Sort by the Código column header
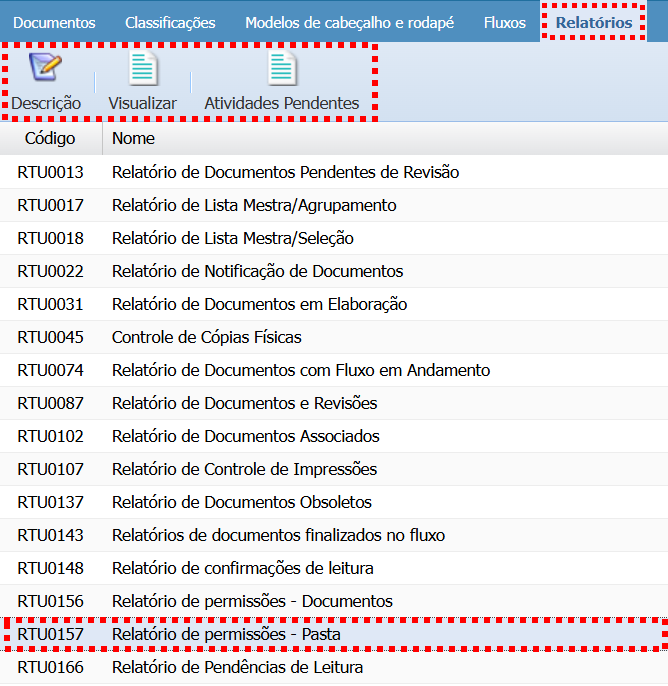The width and height of the screenshot is (668, 686). click(x=50, y=138)
